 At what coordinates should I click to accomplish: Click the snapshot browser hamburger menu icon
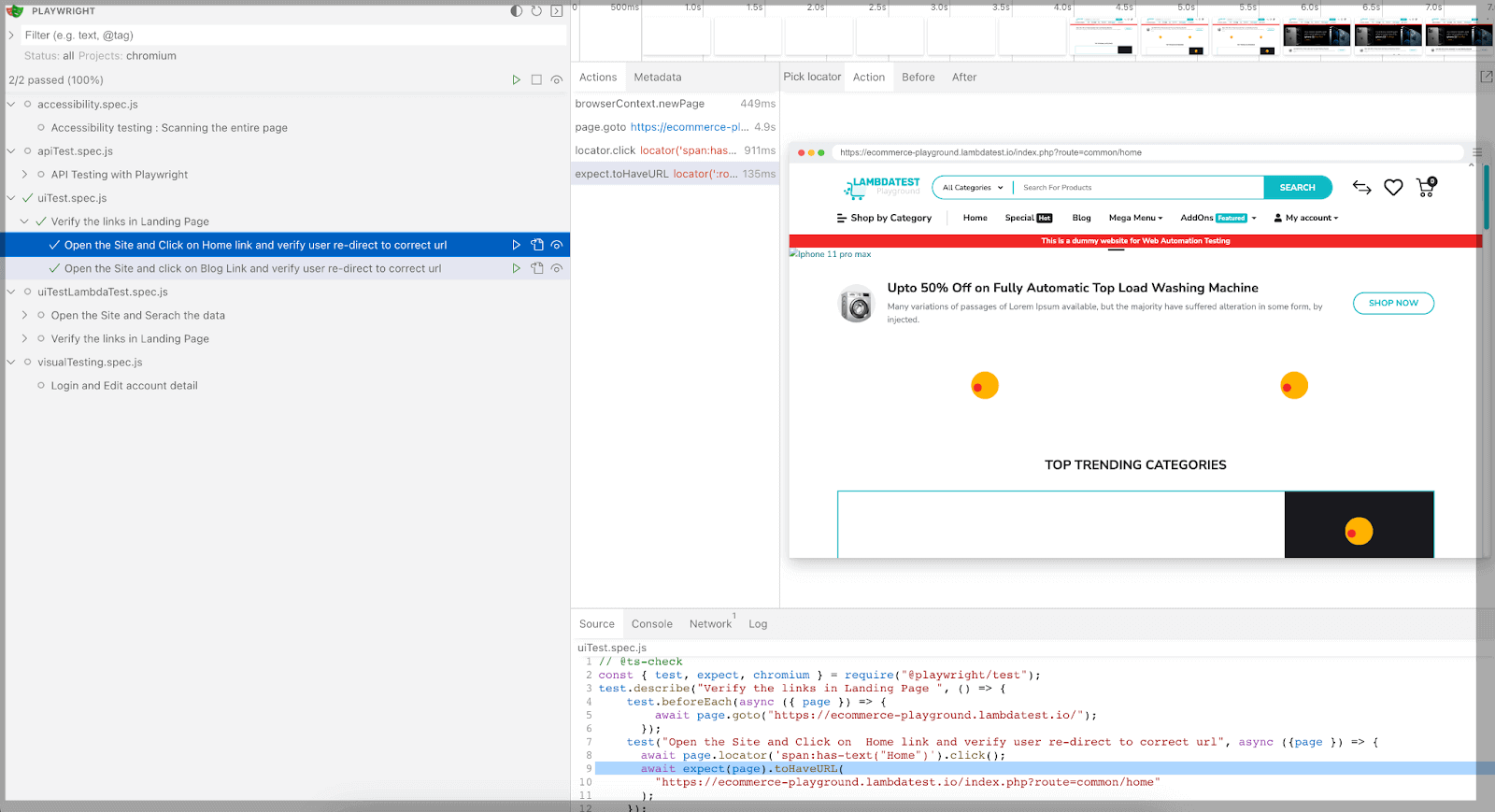point(1477,152)
